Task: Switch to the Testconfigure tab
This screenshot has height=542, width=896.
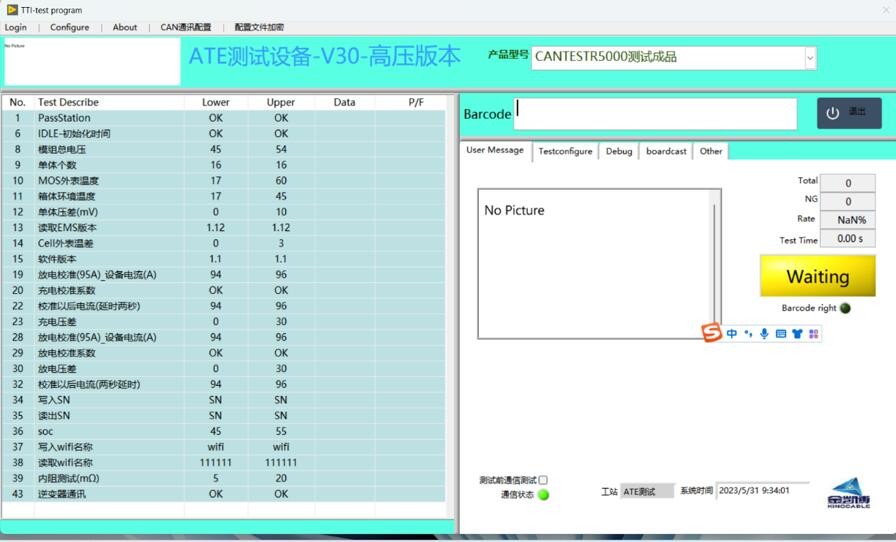Action: [565, 151]
